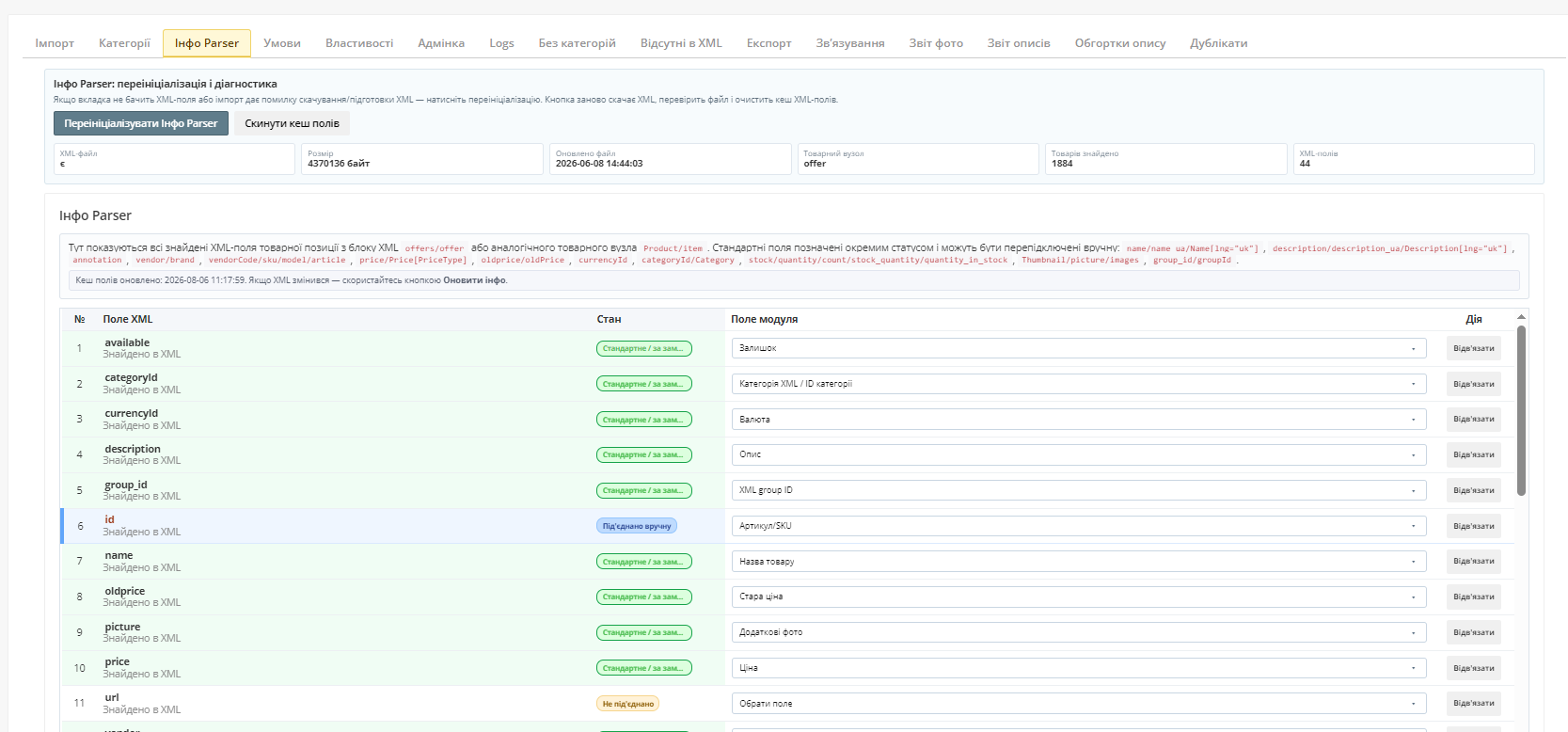1568x732 pixels.
Task: Click Відв'язати in the categoryId row
Action: pos(1474,384)
